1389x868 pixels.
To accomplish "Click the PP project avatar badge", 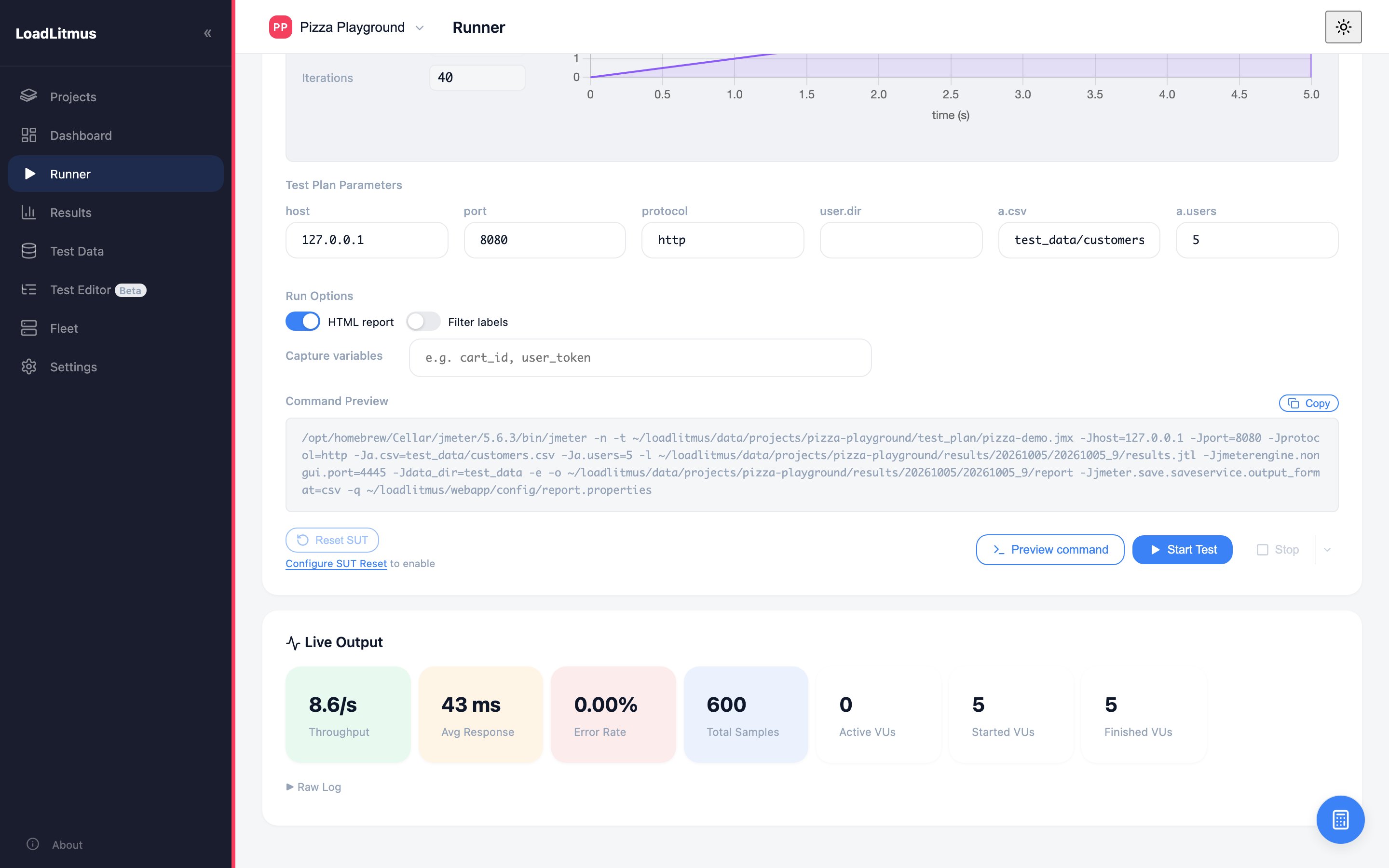I will pos(280,27).
